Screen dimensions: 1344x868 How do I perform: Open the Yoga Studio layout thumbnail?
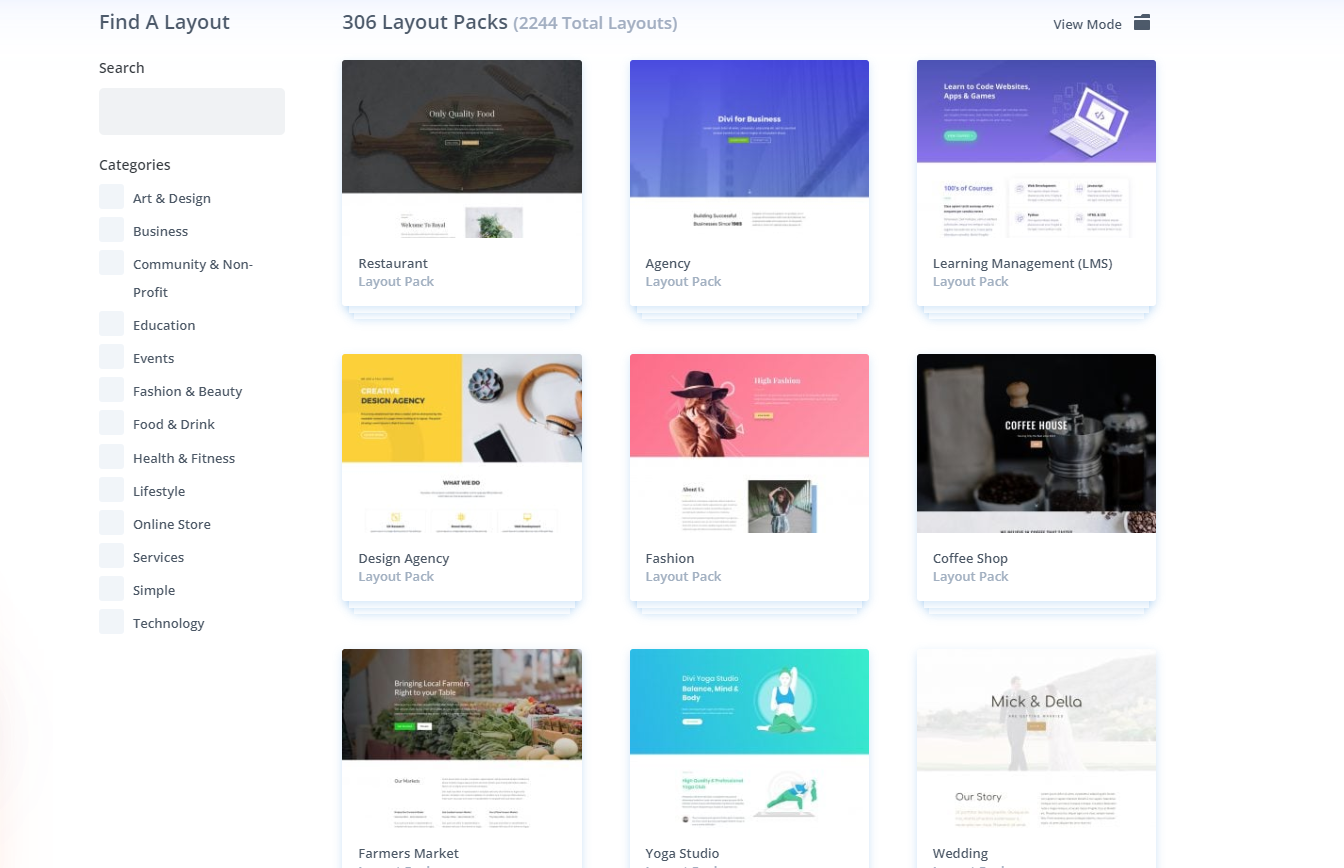tap(749, 738)
